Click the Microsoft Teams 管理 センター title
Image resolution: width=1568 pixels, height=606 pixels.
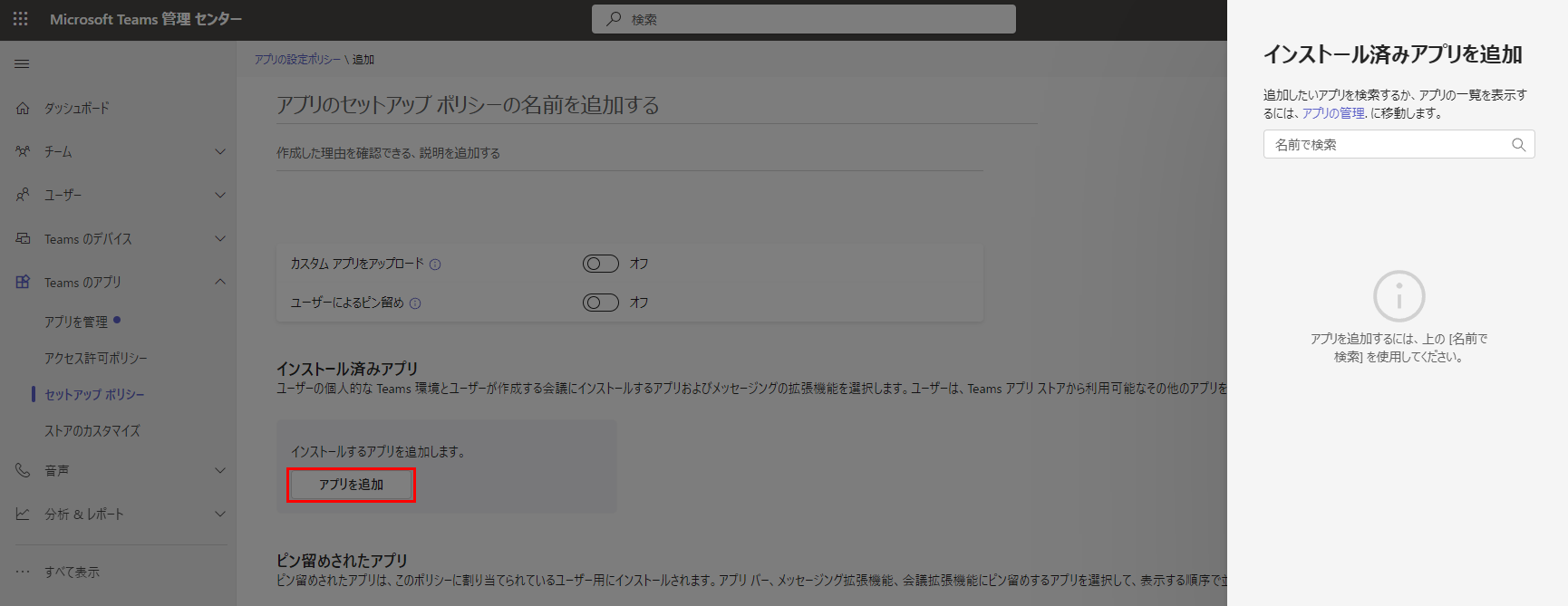tap(146, 19)
